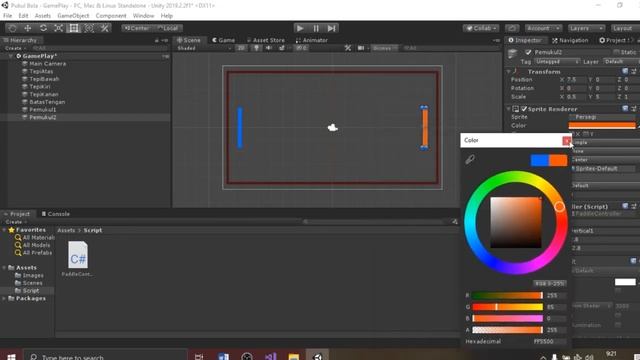Toggle scene lighting bulb icon
640x360 pixels.
tap(256, 48)
